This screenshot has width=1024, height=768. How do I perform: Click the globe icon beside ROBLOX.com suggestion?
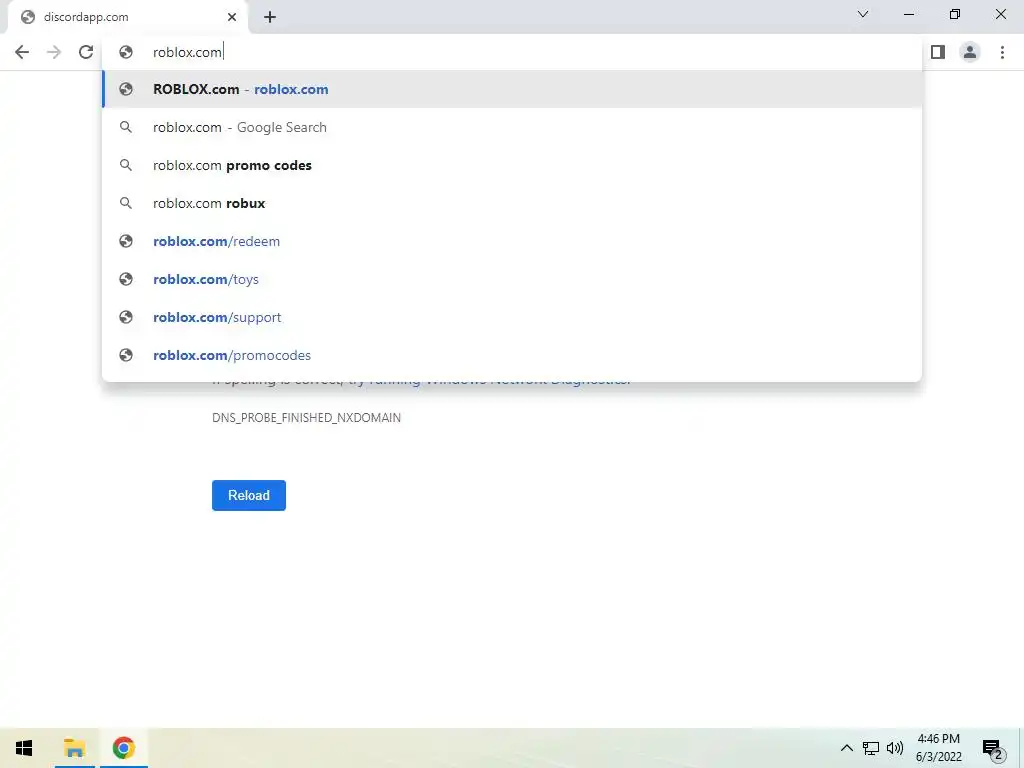(x=126, y=89)
